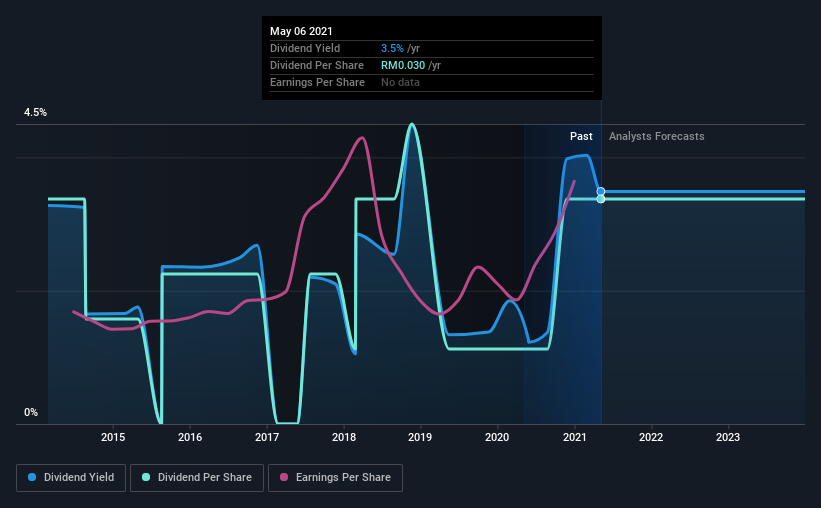The image size is (821, 508).
Task: Click the 2017 x-axis label
Action: click(267, 437)
